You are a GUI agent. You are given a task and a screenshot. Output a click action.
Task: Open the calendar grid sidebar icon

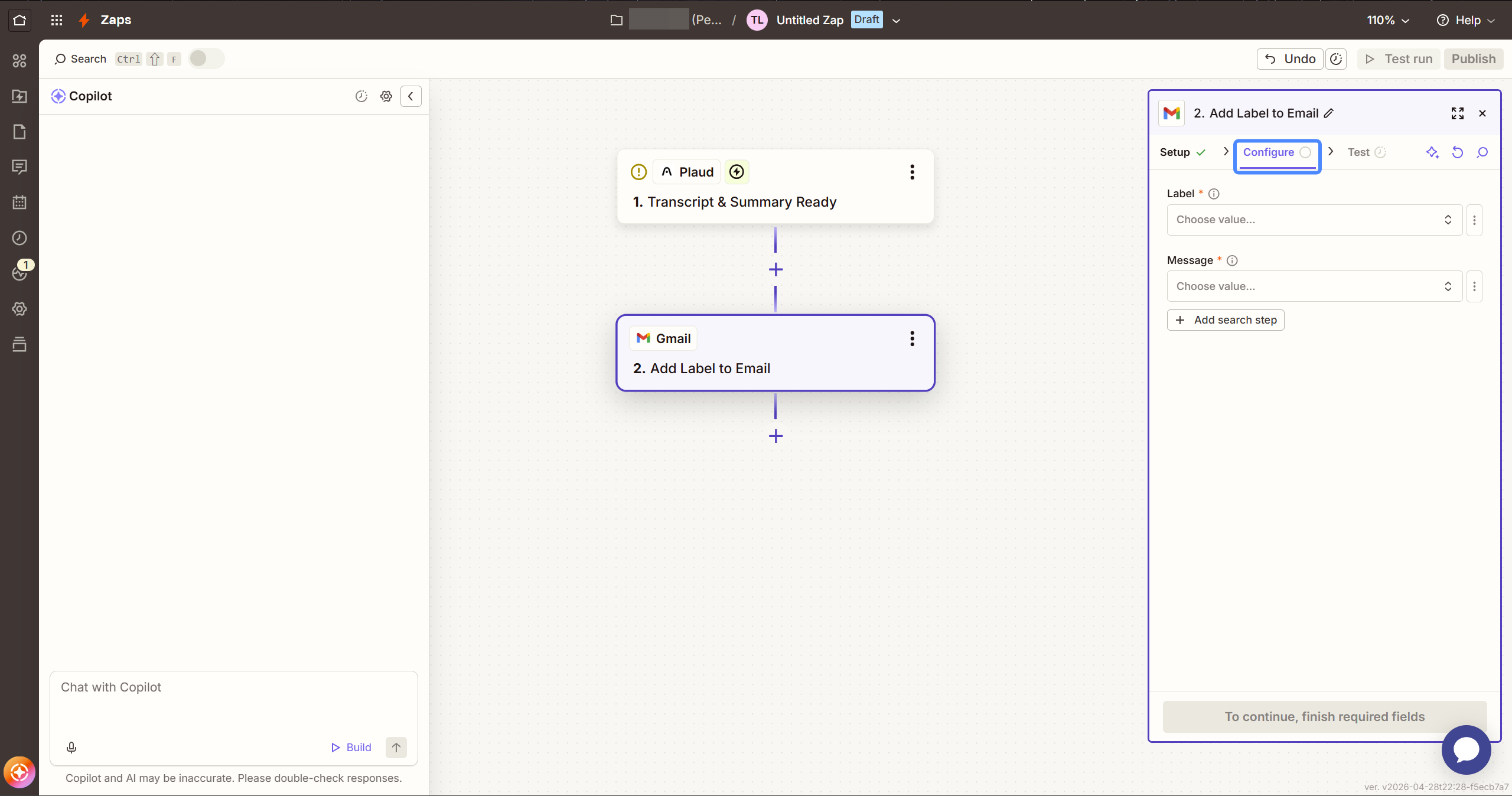pos(19,203)
